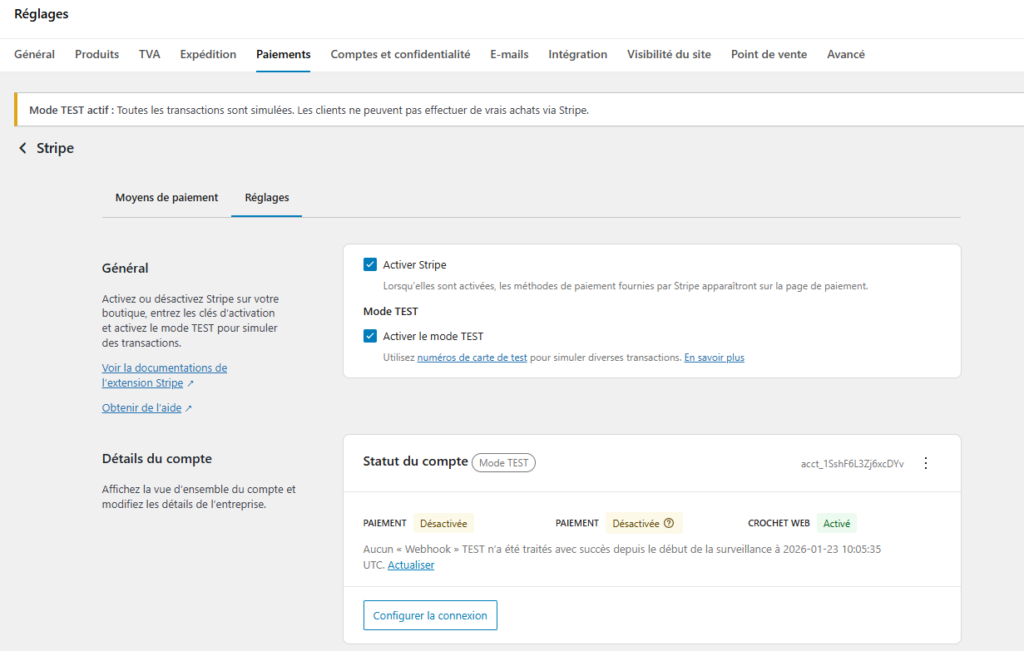The width and height of the screenshot is (1024, 651).
Task: Select the Stripe Réglages sub-tab
Action: 266,197
